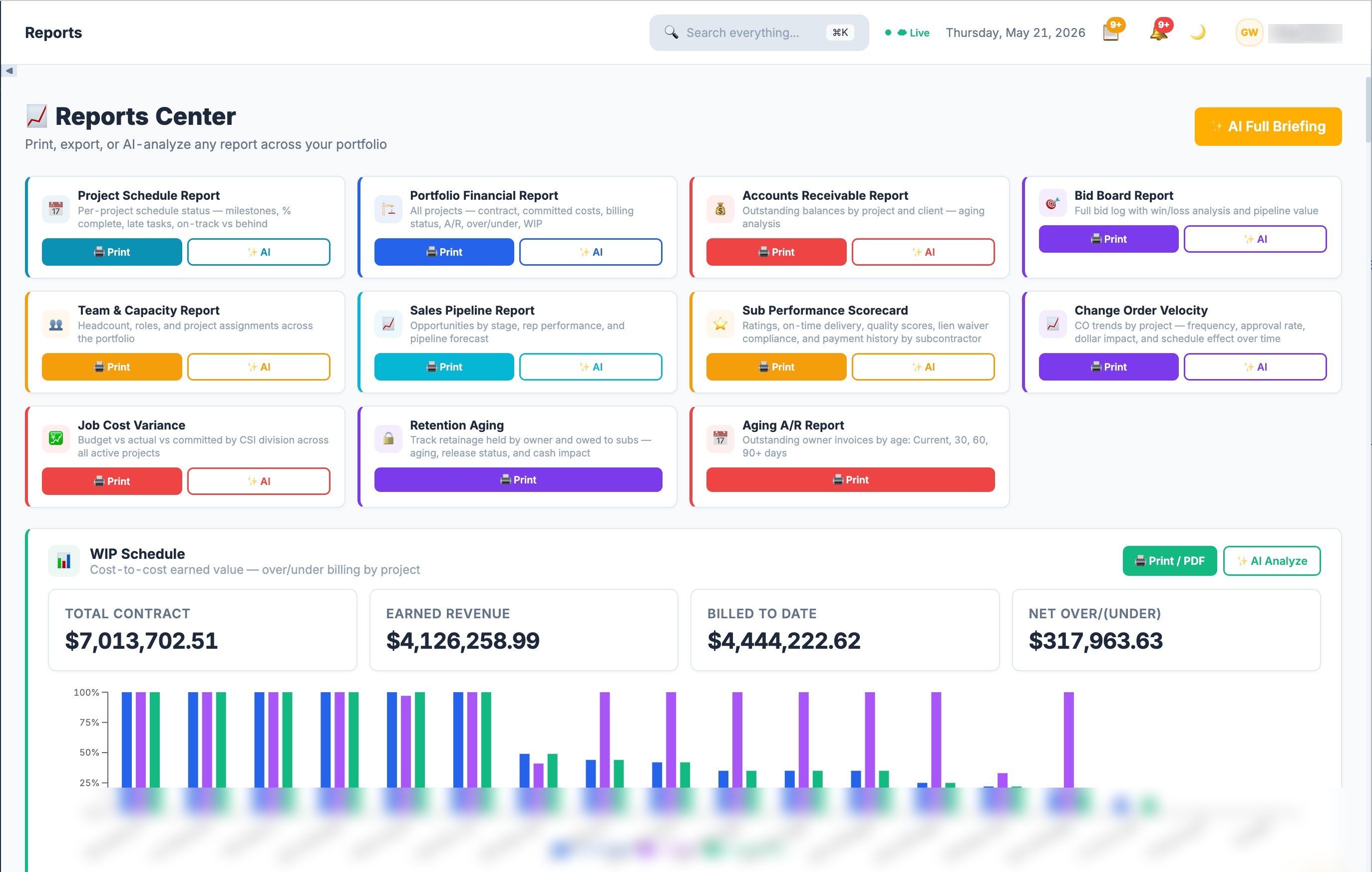
Task: Click the WIP Schedule Print / PDF button
Action: 1169,561
